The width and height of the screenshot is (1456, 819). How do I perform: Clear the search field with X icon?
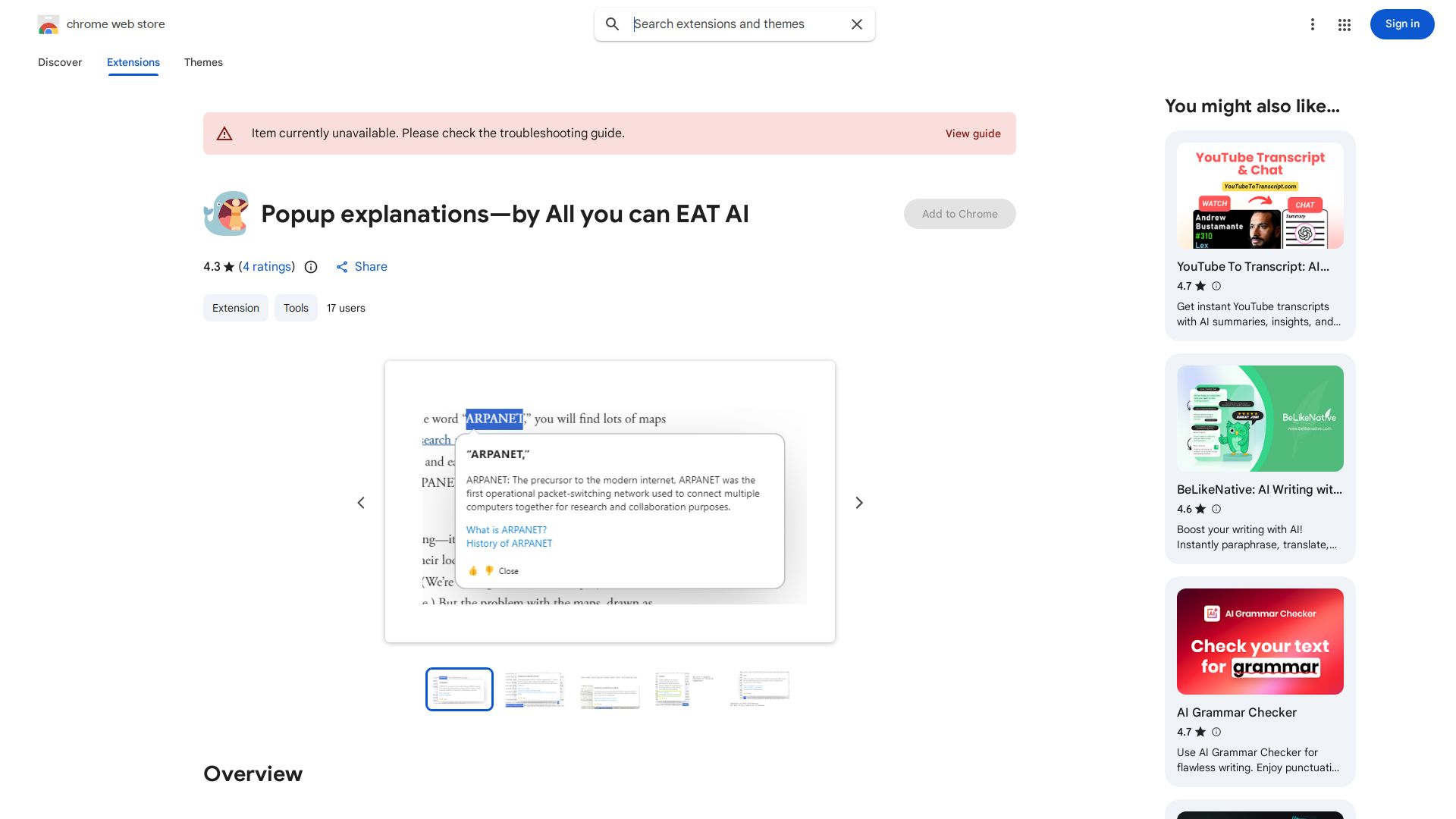click(857, 24)
